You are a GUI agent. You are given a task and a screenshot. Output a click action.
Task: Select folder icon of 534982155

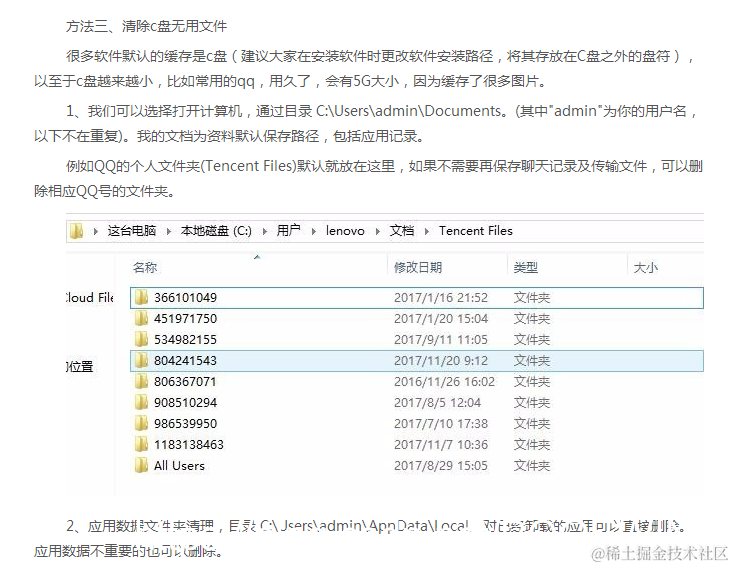pyautogui.click(x=141, y=339)
